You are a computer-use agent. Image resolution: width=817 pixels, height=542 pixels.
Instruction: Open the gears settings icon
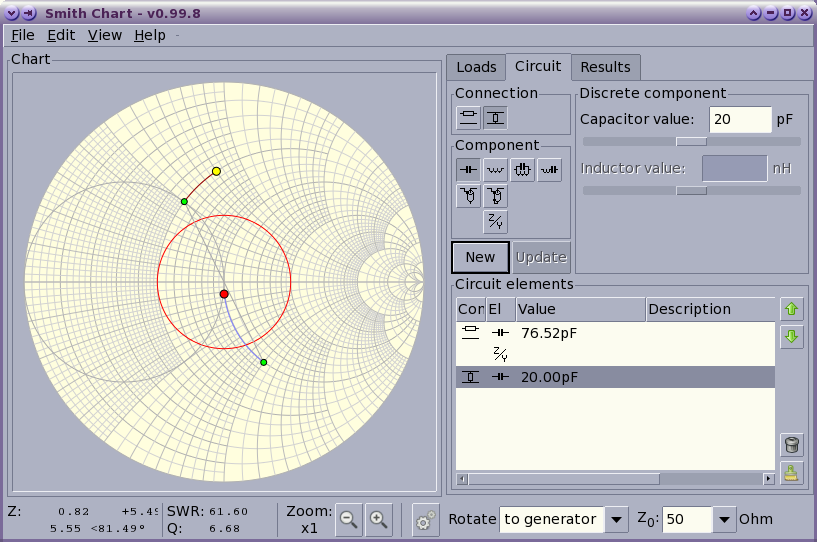[425, 519]
